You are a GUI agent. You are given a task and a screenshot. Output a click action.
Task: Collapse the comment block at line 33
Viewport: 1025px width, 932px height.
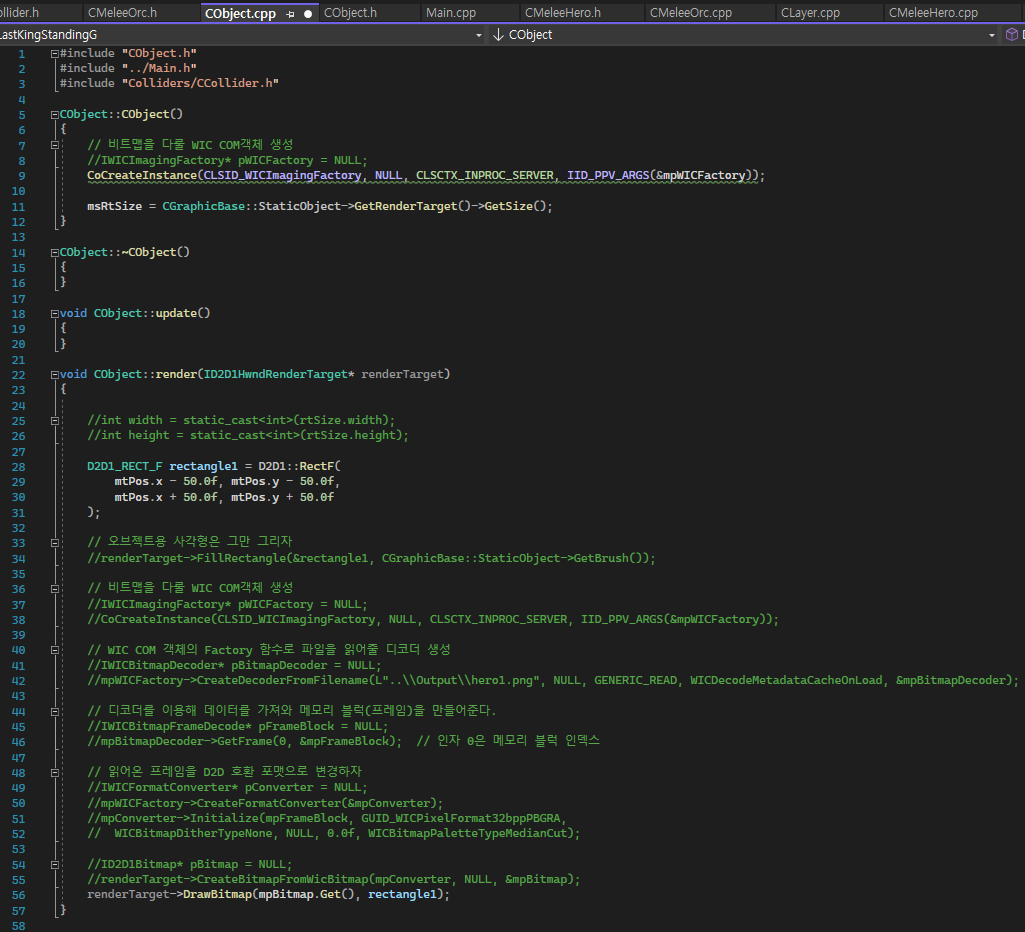tap(55, 542)
